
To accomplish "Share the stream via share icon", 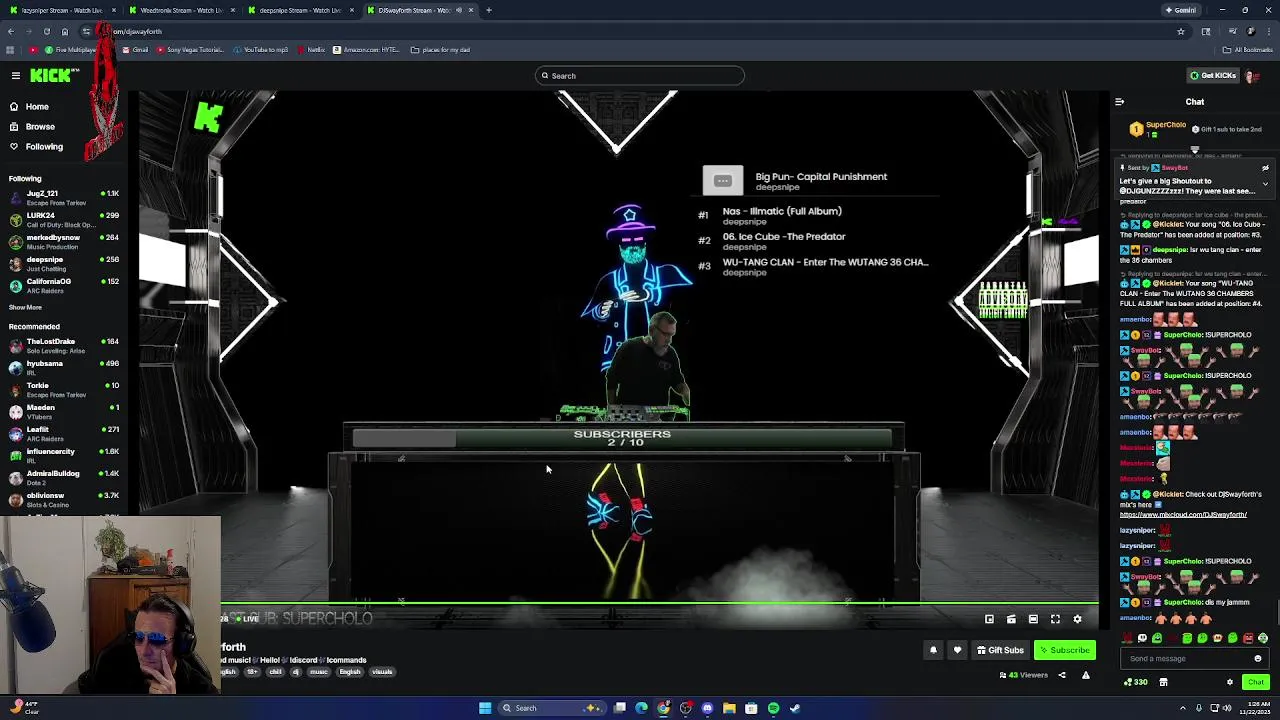I will (1062, 675).
